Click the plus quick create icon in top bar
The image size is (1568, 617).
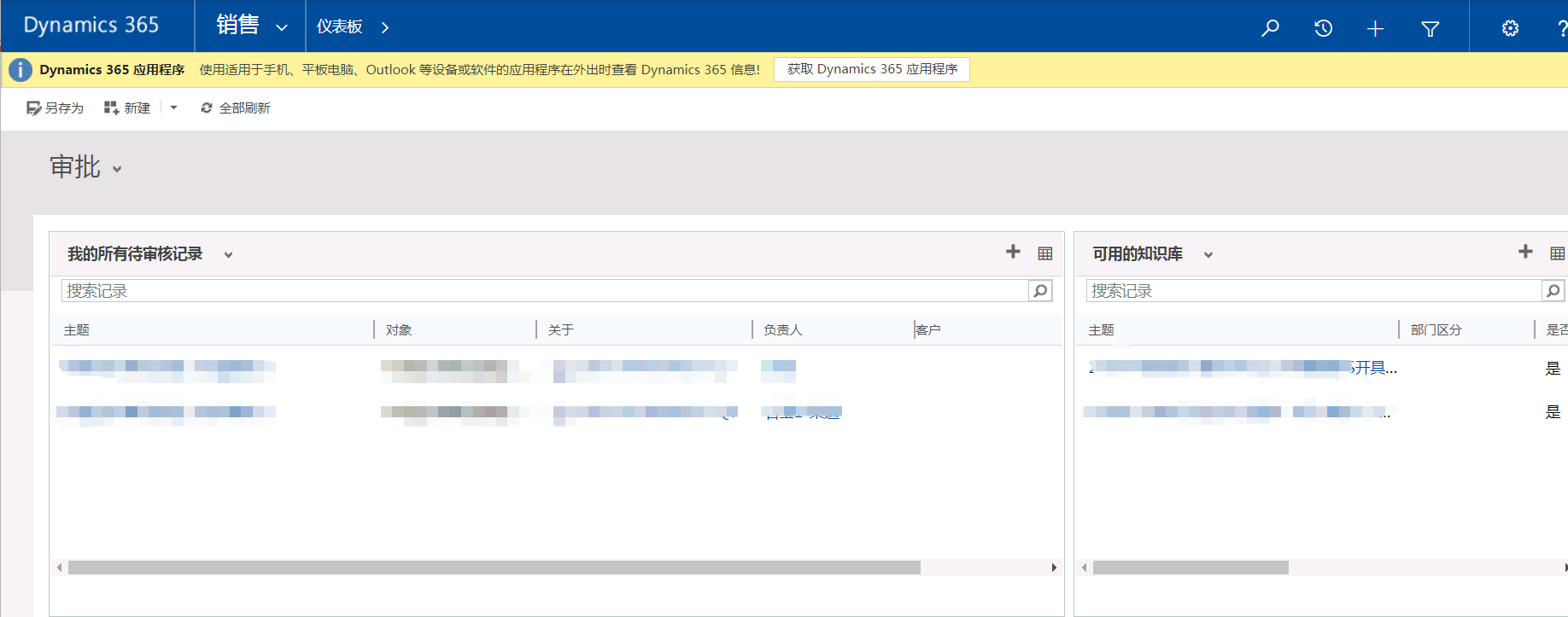[x=1375, y=29]
